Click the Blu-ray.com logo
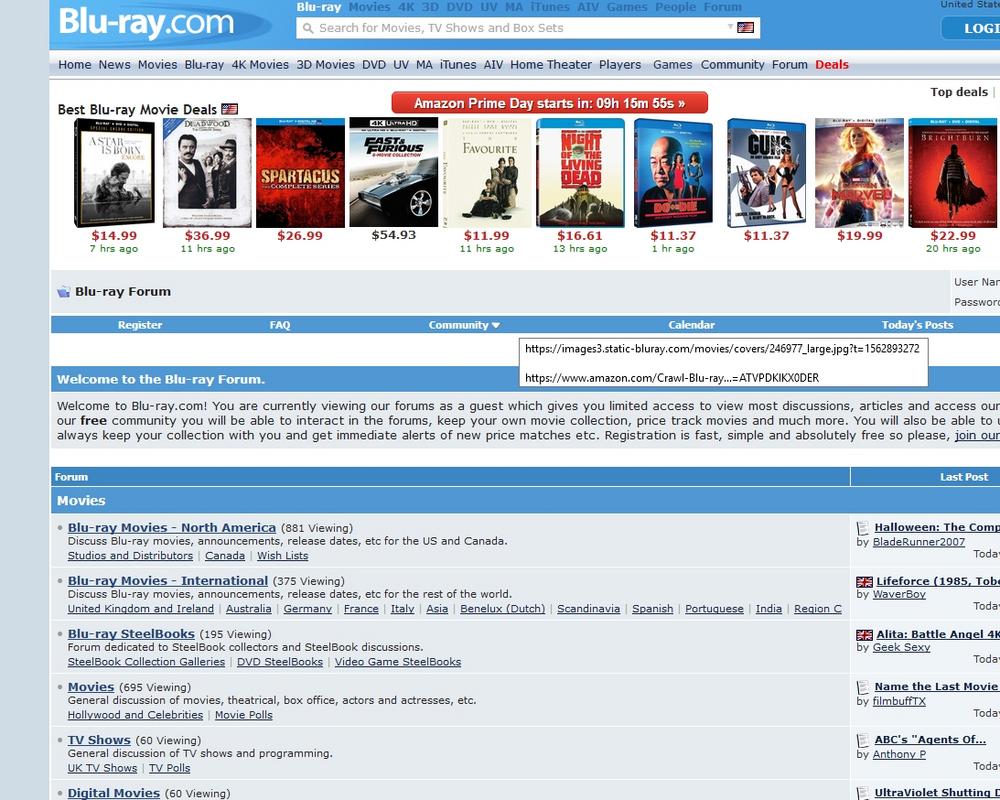This screenshot has height=800, width=1000. point(147,23)
